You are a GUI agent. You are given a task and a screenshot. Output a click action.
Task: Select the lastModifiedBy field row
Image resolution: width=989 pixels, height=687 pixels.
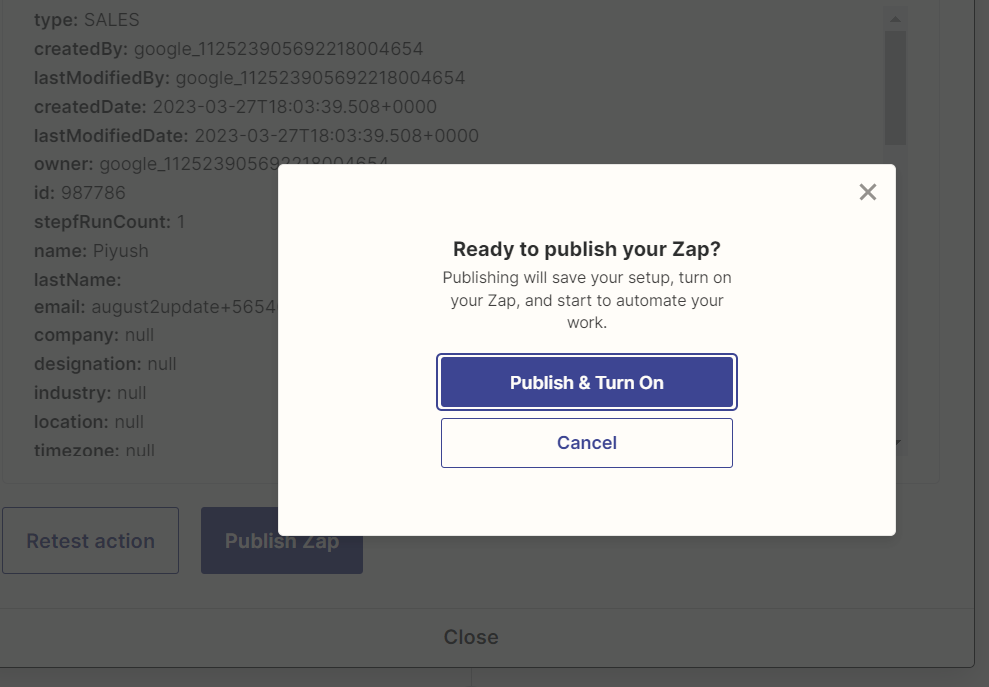click(249, 78)
